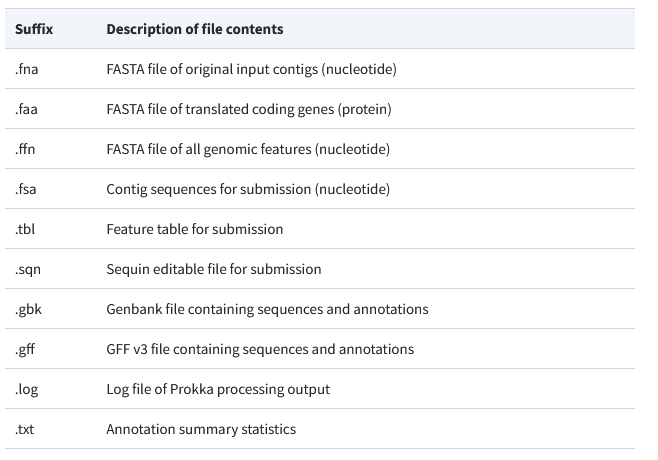
Task: Select the .fsa suffix cell
Action: point(26,189)
